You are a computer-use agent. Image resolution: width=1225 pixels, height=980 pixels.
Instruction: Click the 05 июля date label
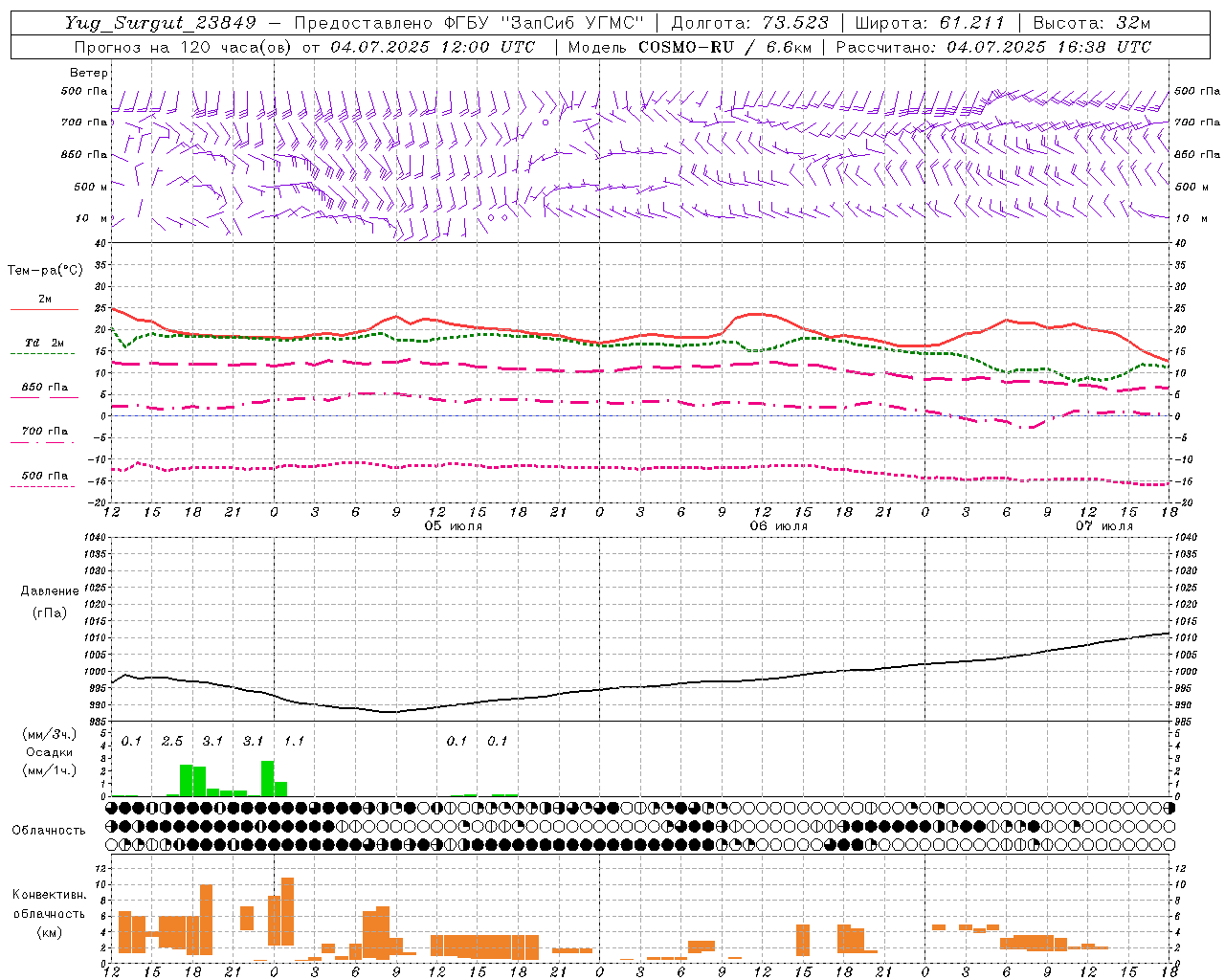tap(454, 526)
